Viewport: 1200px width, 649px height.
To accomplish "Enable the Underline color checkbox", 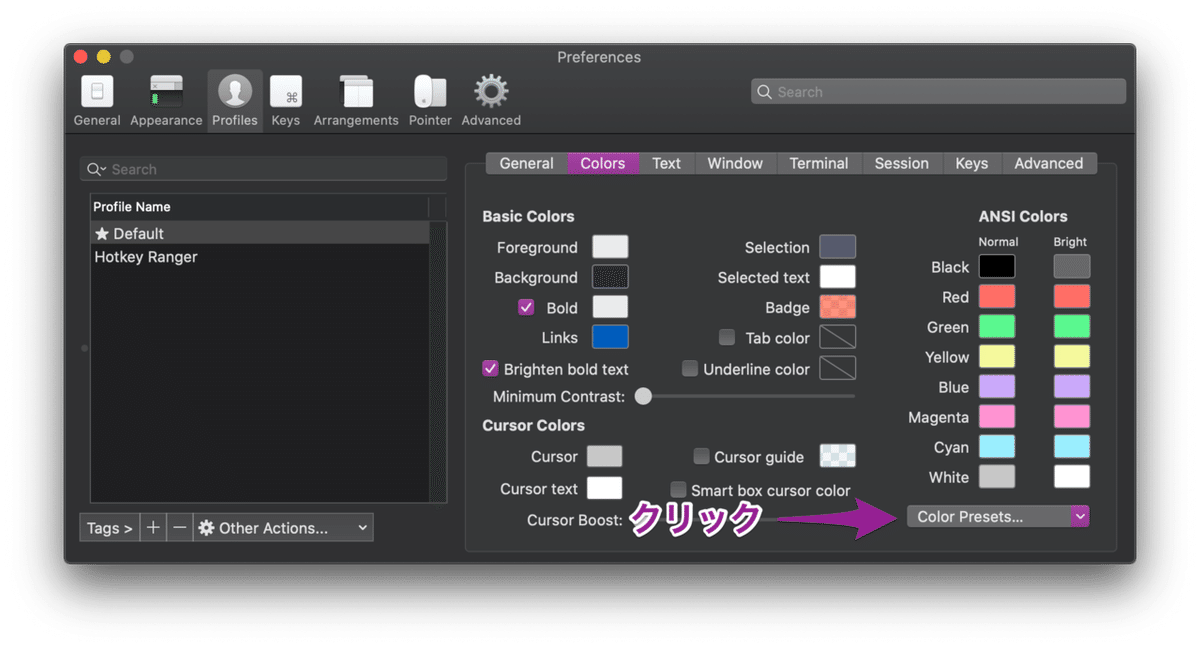I will pos(690,368).
